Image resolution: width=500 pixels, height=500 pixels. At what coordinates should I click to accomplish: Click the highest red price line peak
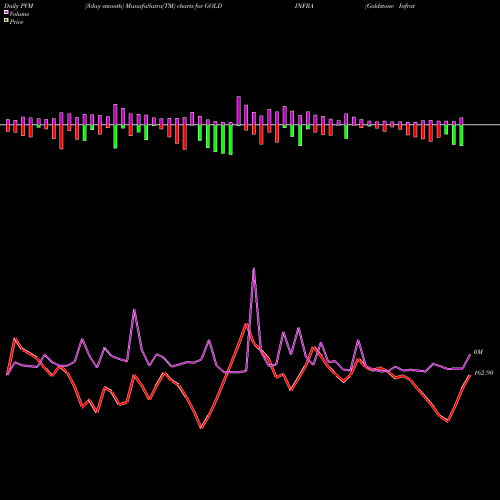click(x=246, y=324)
